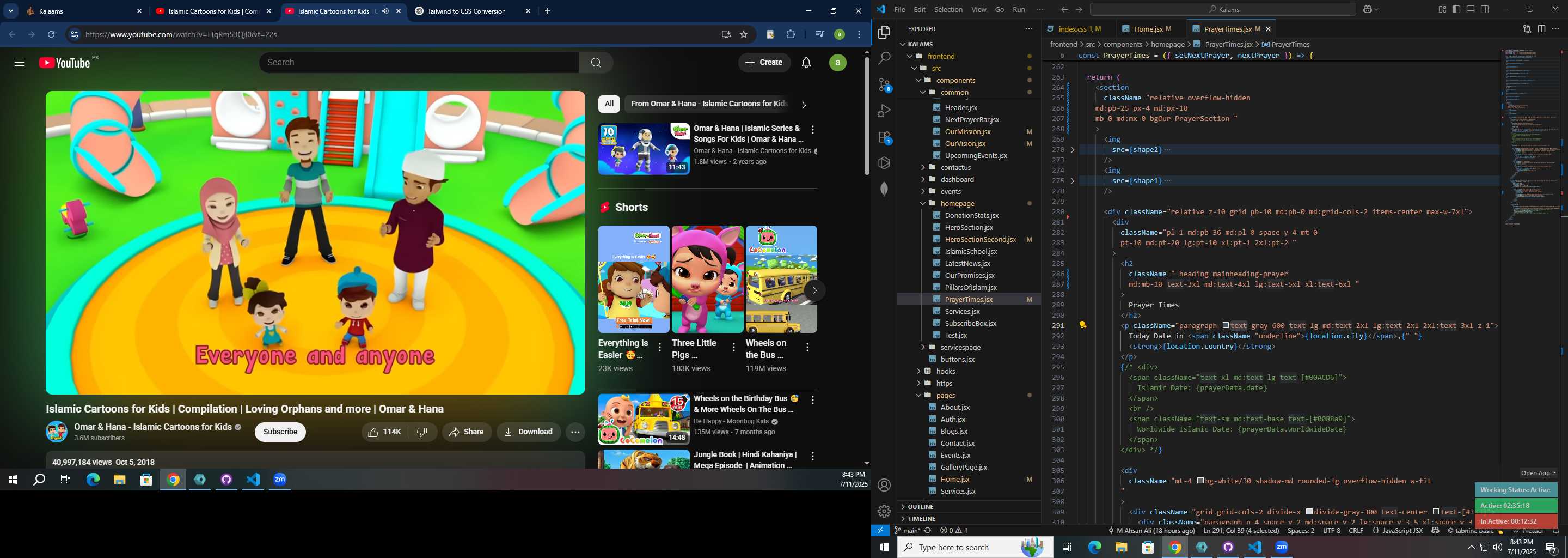This screenshot has height=558, width=1568.
Task: Click the YouTube page vertical scrollbar
Action: point(866,116)
